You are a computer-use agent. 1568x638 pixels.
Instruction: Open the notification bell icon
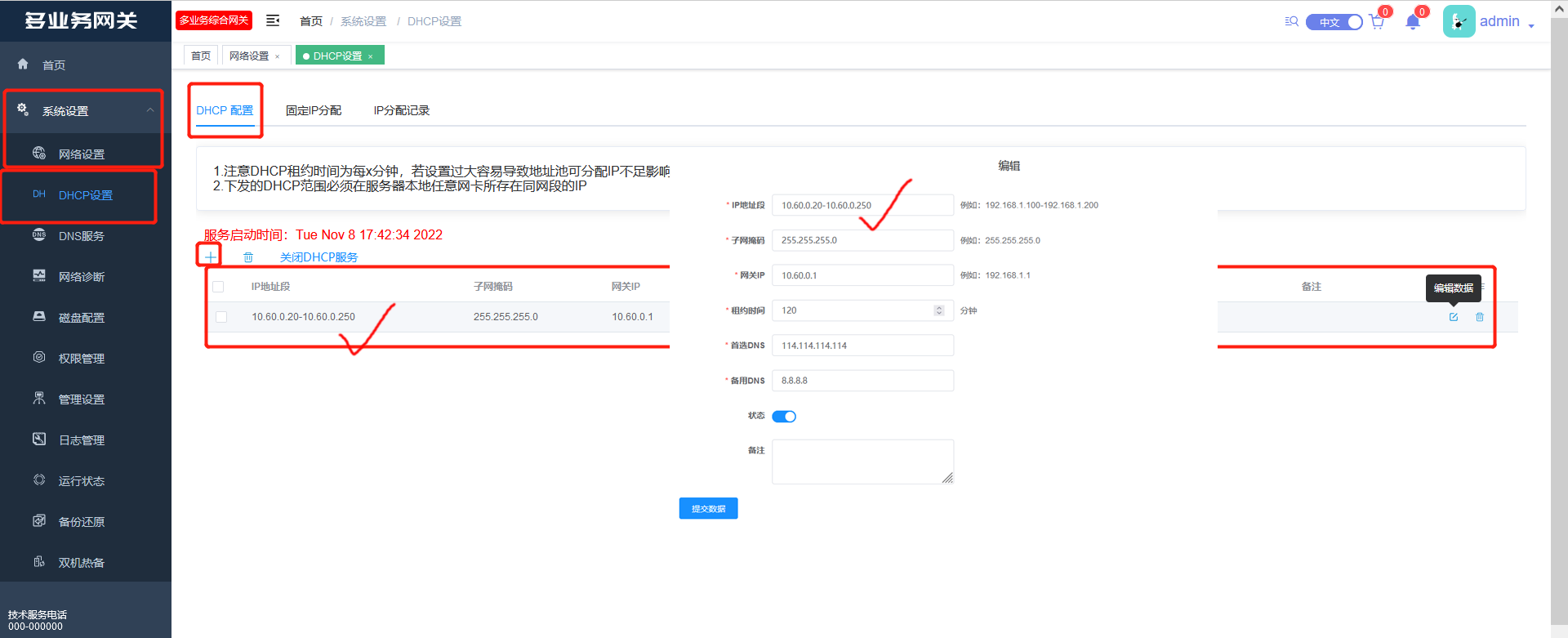coord(1413,22)
